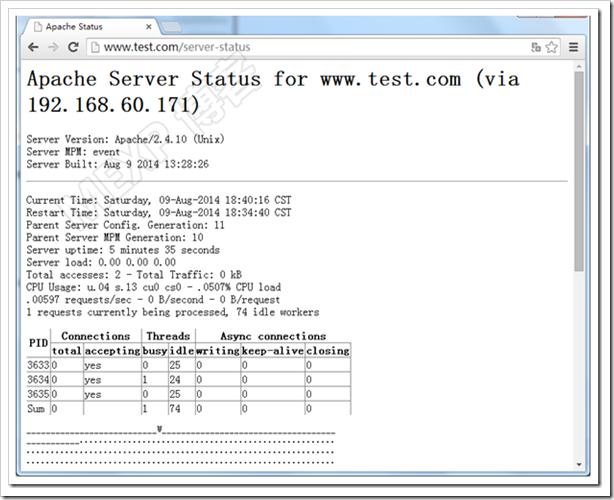
Task: Click the accepting column header
Action: click(x=112, y=351)
